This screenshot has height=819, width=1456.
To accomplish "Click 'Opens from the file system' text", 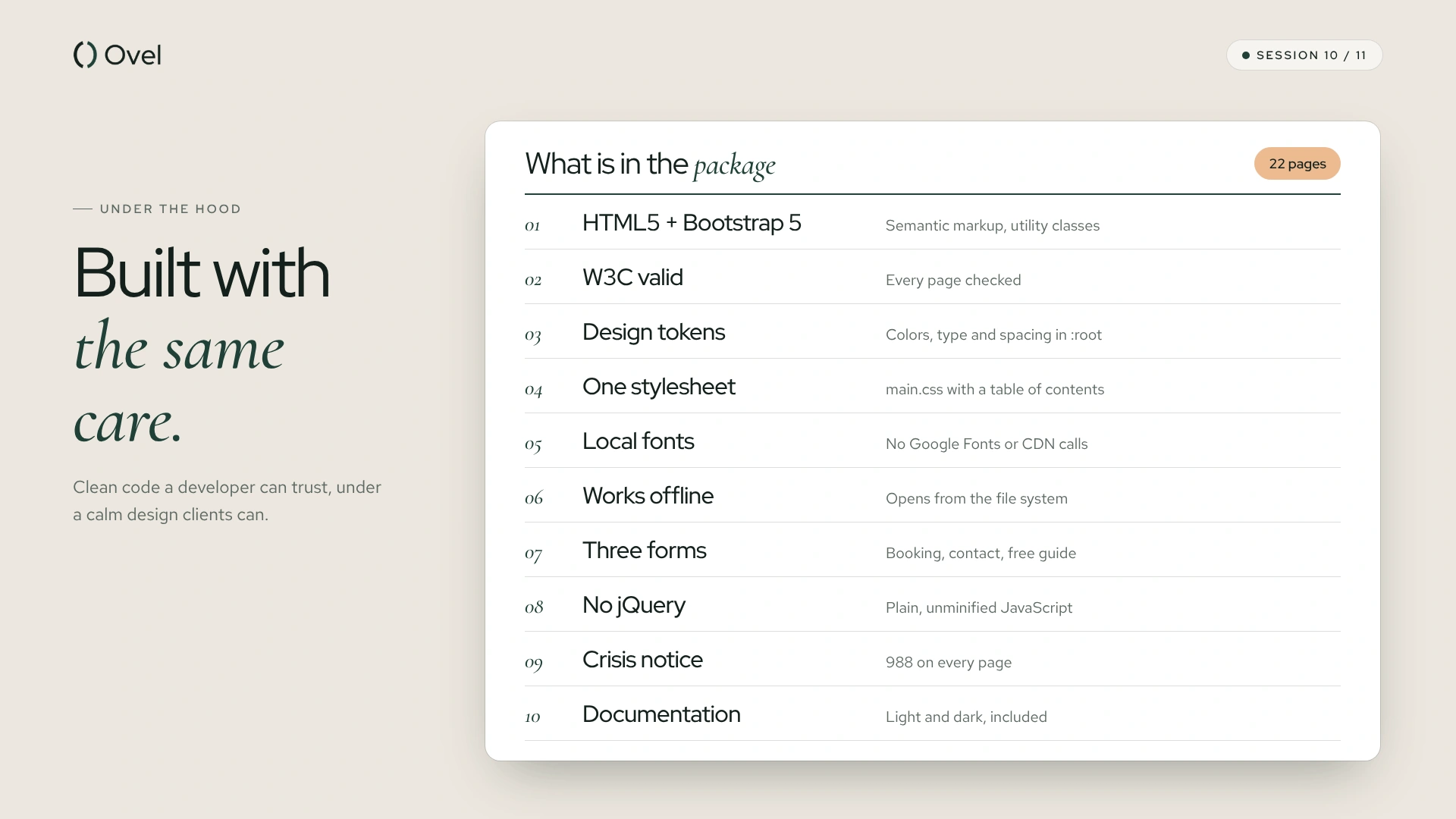I will 977,498.
